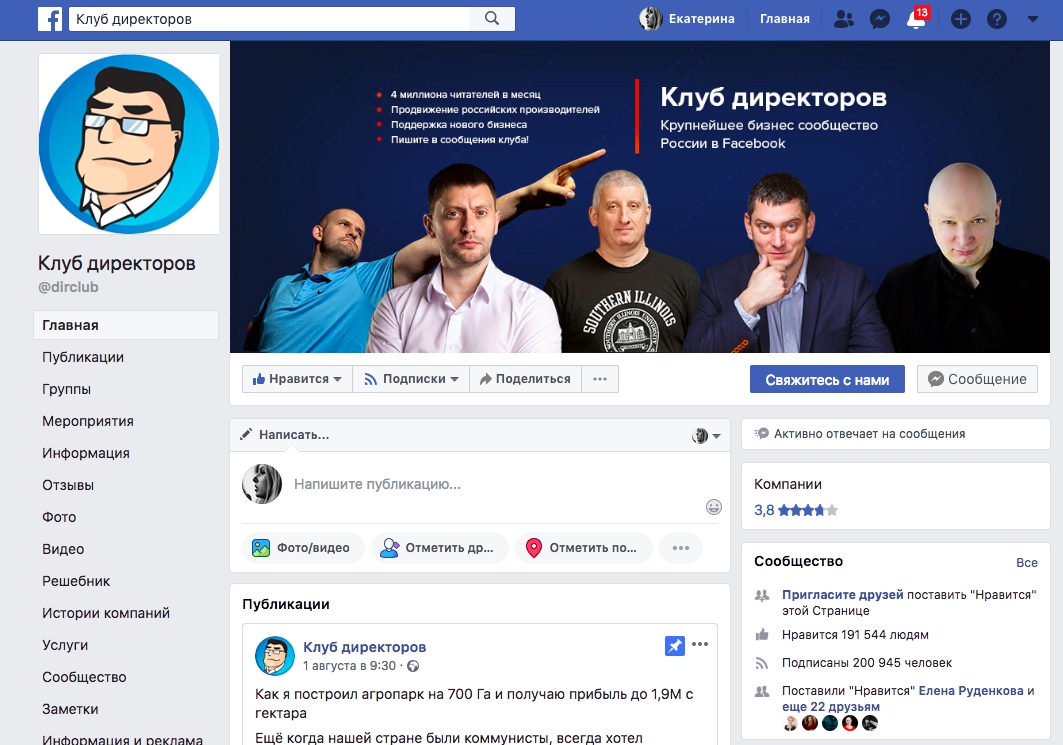1063x745 pixels.
Task: Open Информация in the left sidebar
Action: (85, 453)
